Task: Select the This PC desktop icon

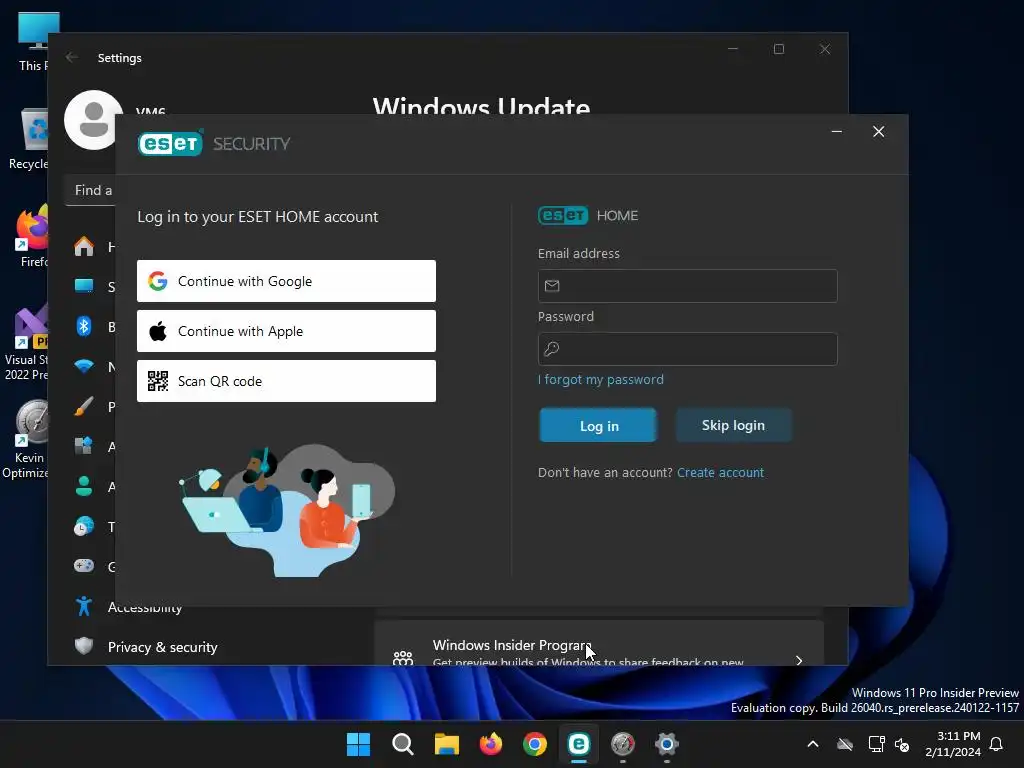Action: click(33, 41)
